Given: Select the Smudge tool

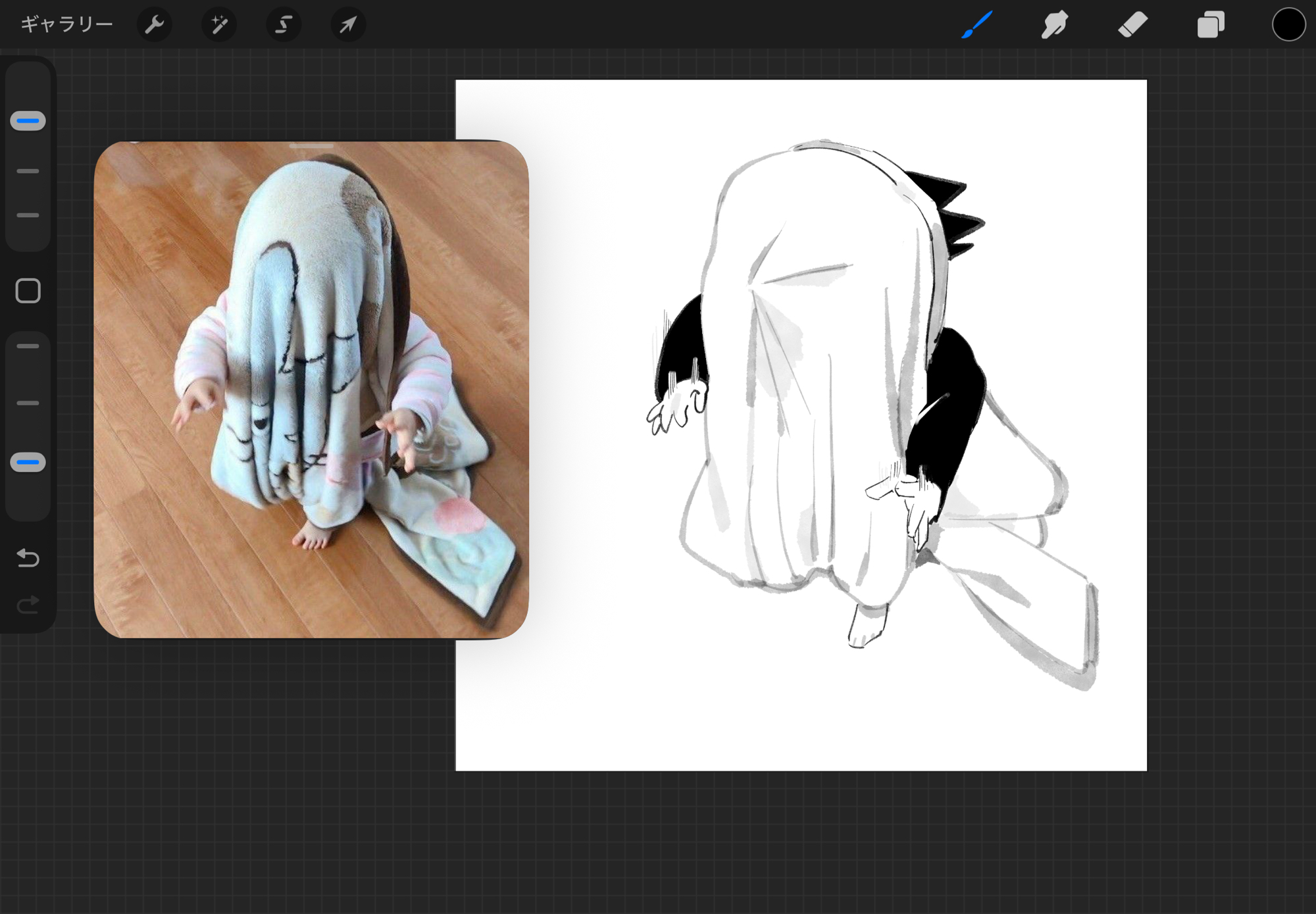Looking at the screenshot, I should point(1054,25).
